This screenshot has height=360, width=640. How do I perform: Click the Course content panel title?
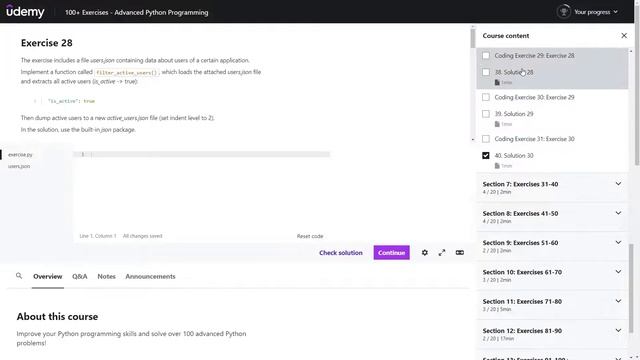pyautogui.click(x=506, y=36)
